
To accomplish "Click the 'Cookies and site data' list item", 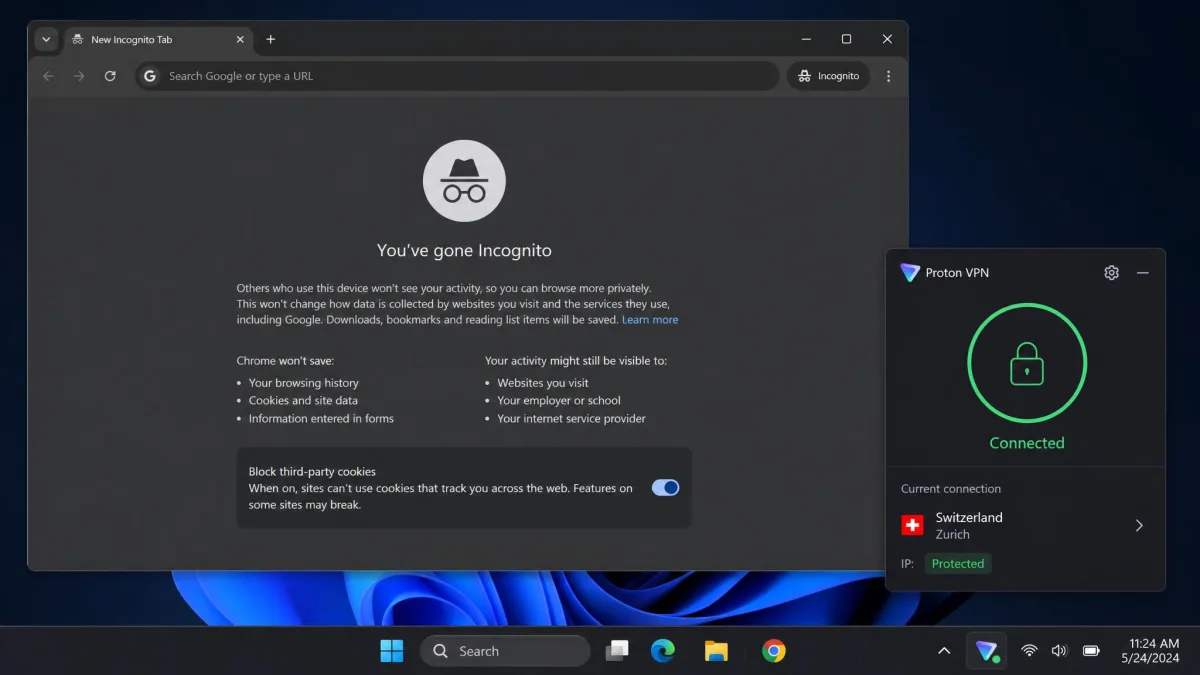I will click(303, 401).
